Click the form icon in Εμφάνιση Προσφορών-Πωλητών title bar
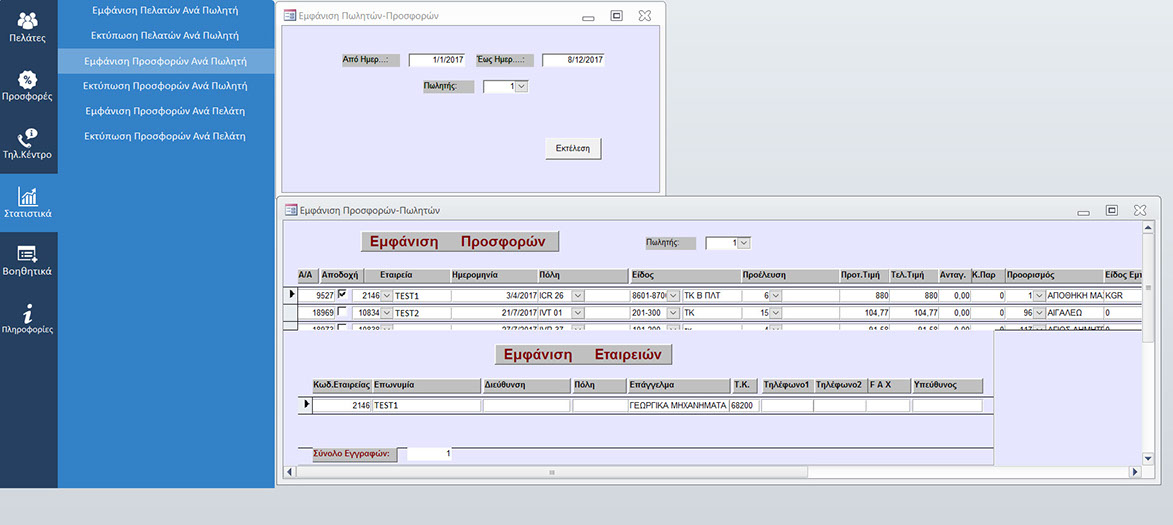Screen dimensions: 1173x525 (x=291, y=210)
